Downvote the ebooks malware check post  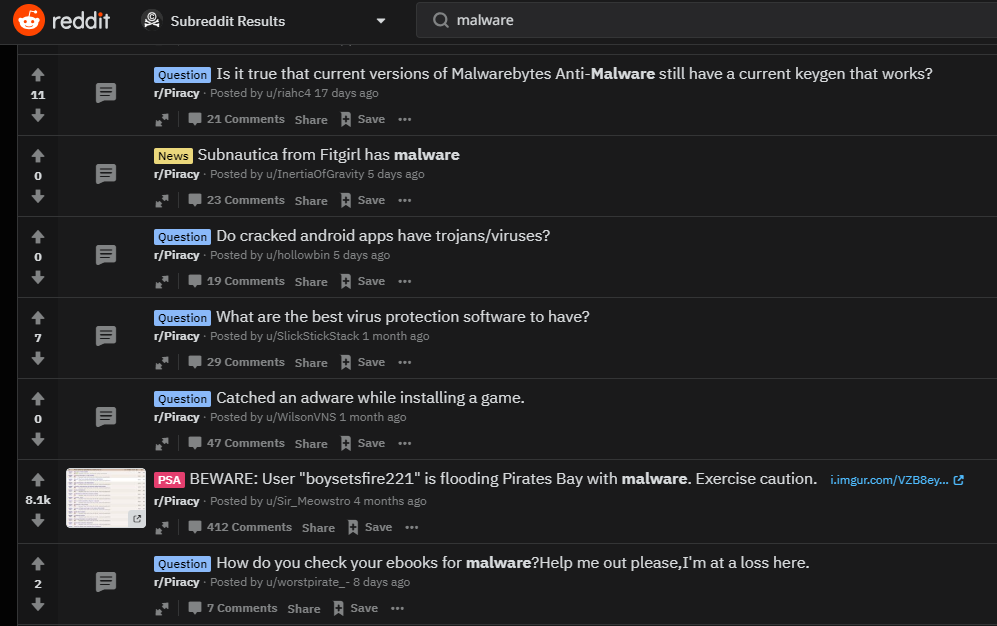pos(38,604)
